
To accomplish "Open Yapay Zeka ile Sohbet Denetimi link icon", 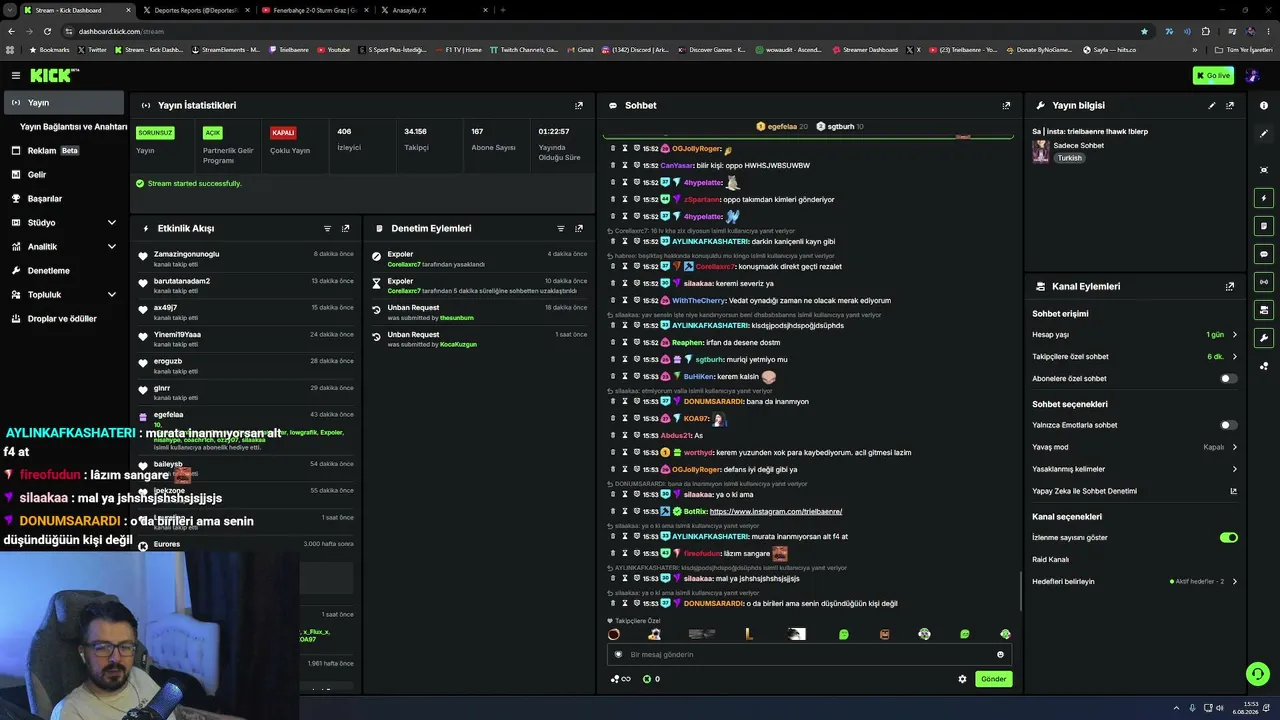I will tap(1233, 491).
